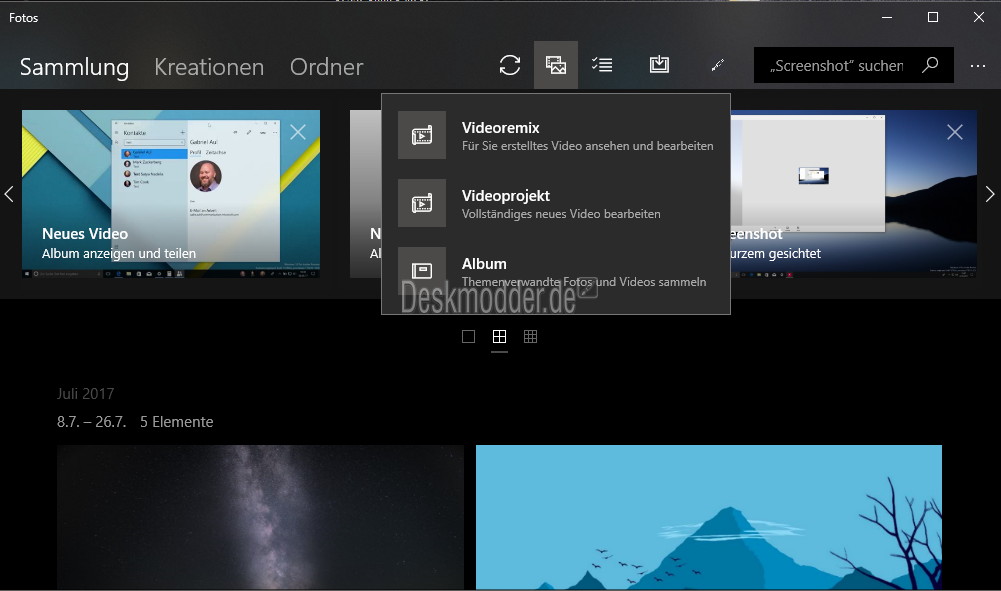Click the Fotos window title
This screenshot has height=591, width=1001.
(x=24, y=18)
